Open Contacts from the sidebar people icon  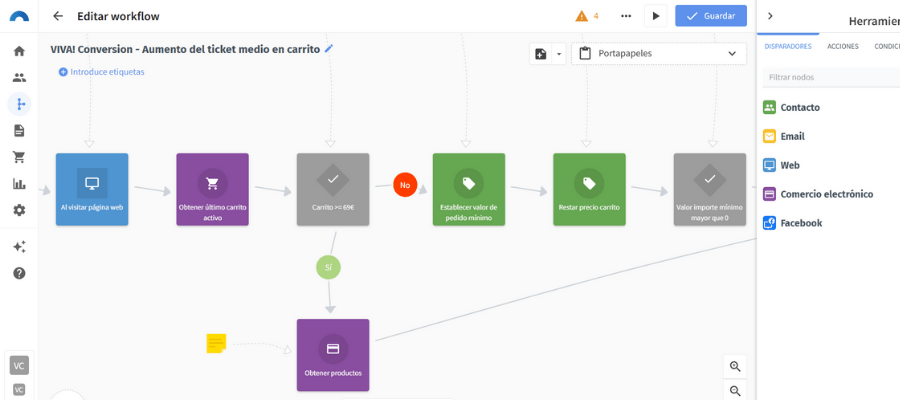[19, 77]
